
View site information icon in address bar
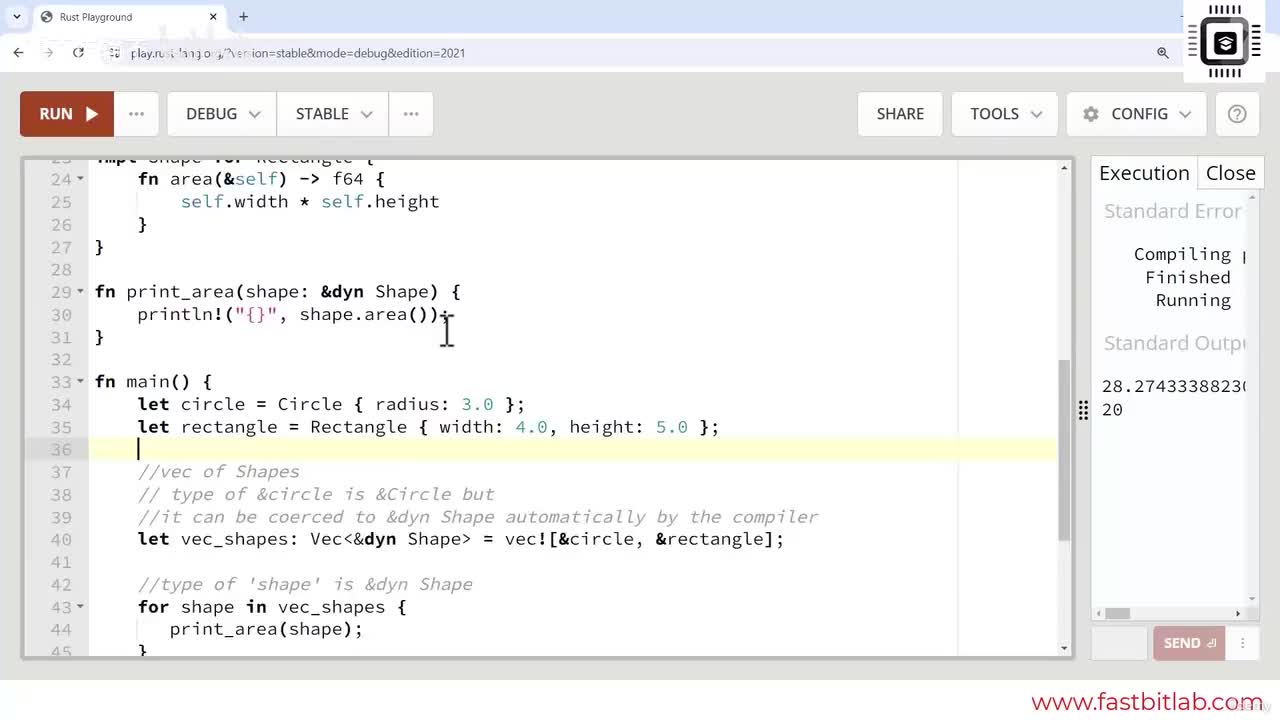pos(114,53)
